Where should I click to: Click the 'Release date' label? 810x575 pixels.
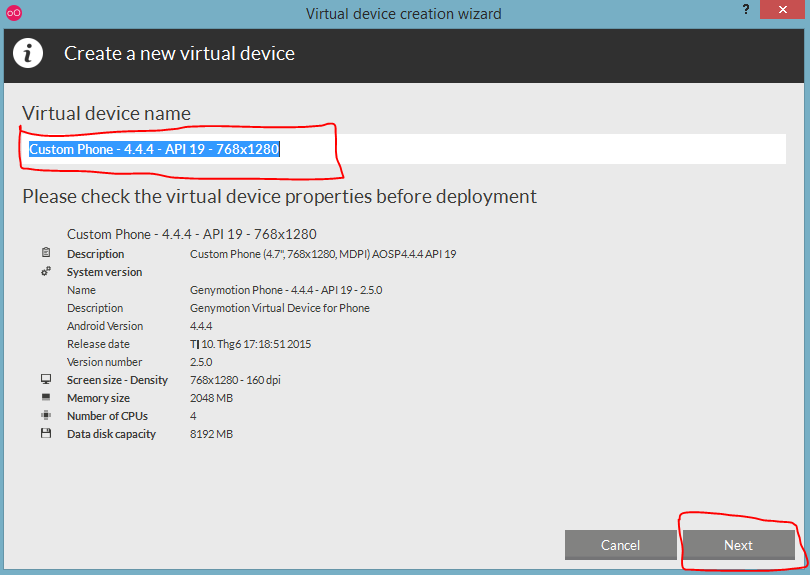tap(98, 344)
